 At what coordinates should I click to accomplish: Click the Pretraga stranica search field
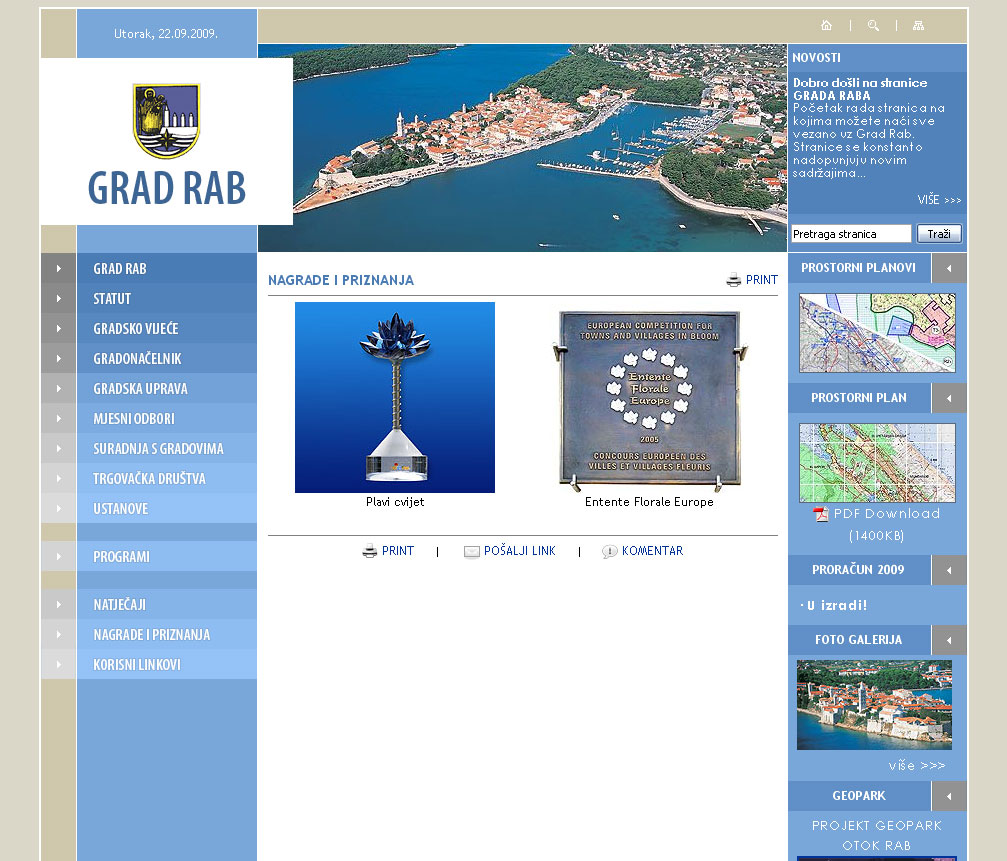tap(850, 234)
